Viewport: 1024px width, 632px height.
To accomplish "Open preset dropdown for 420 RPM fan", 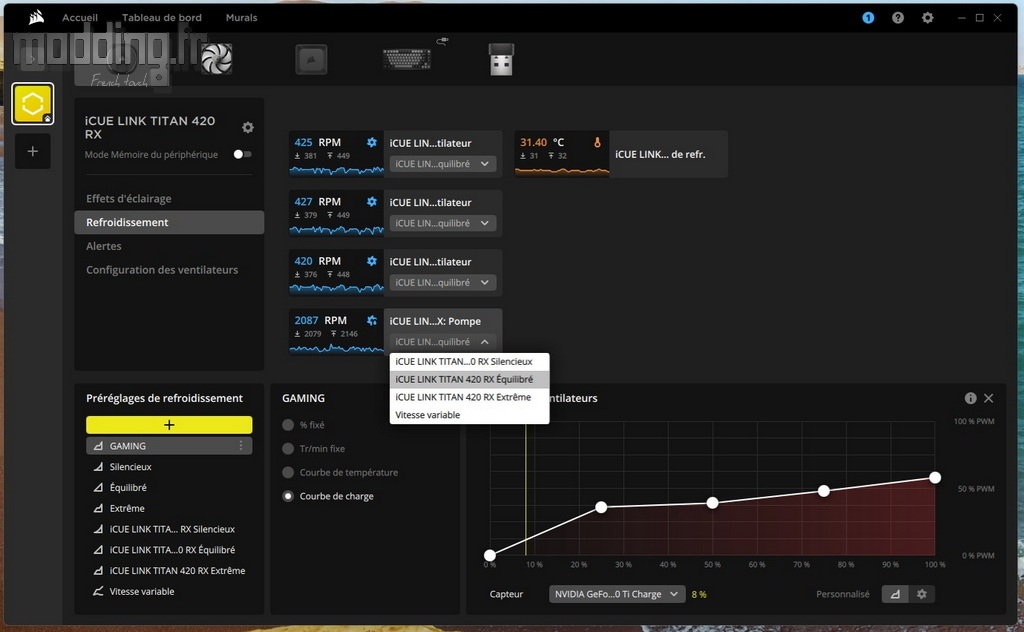I will point(443,283).
